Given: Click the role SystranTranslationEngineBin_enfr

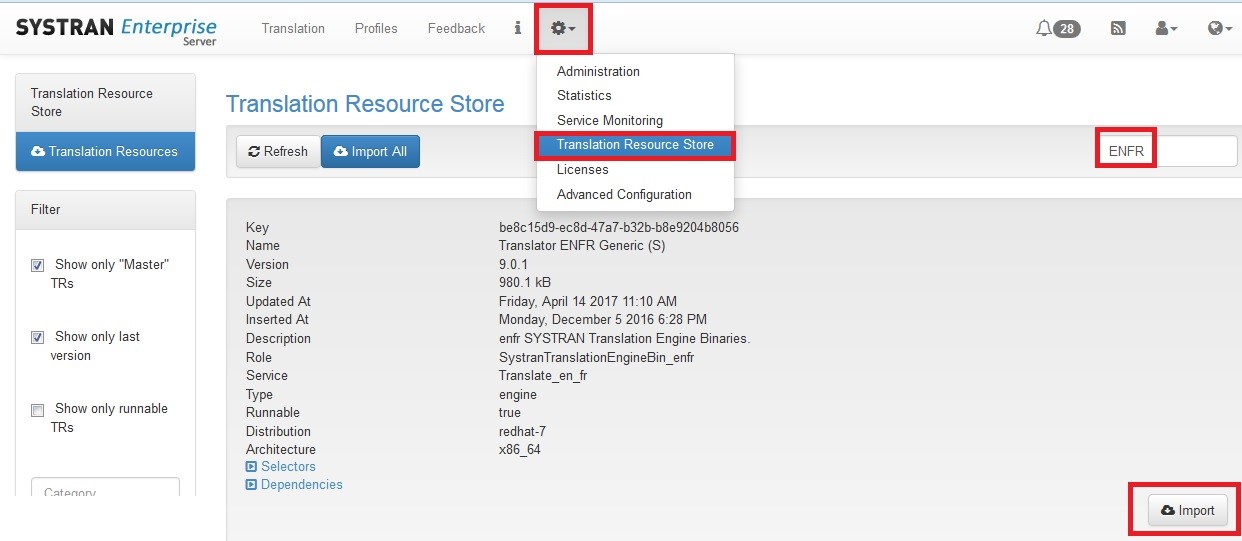Looking at the screenshot, I should pyautogui.click(x=596, y=357).
